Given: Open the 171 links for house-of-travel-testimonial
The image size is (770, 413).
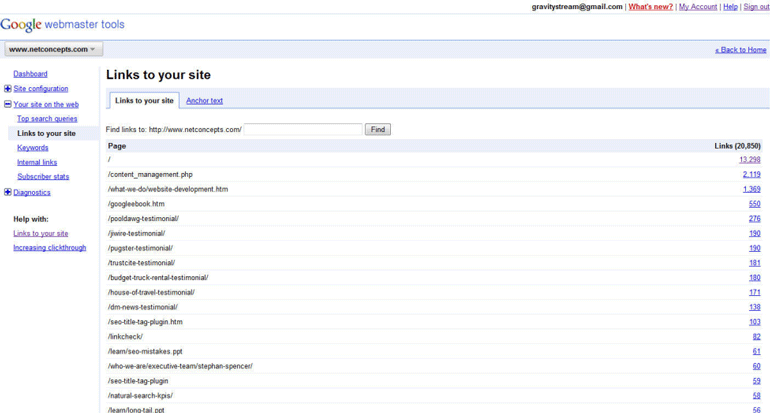Looking at the screenshot, I should (x=755, y=293).
